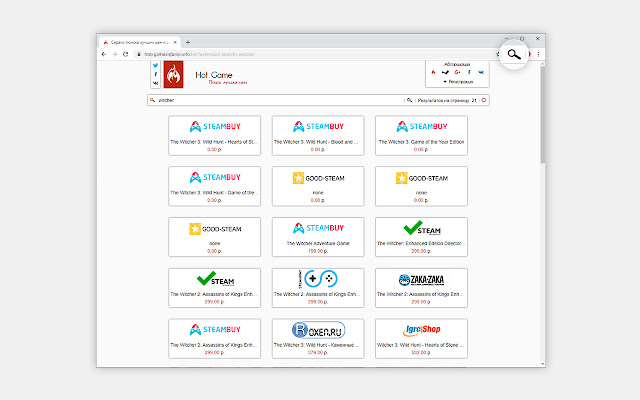Click the URL in the address bar
The image size is (640, 400).
pos(199,54)
